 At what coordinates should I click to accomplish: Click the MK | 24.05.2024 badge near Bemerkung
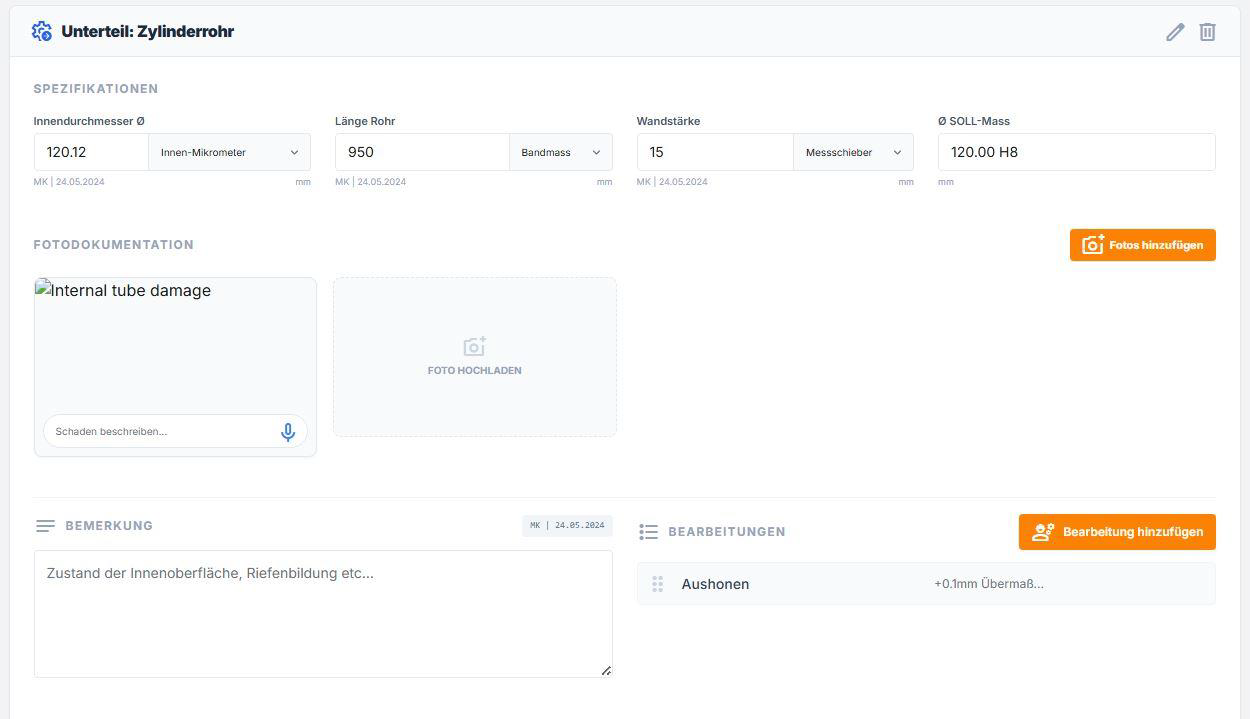567,526
